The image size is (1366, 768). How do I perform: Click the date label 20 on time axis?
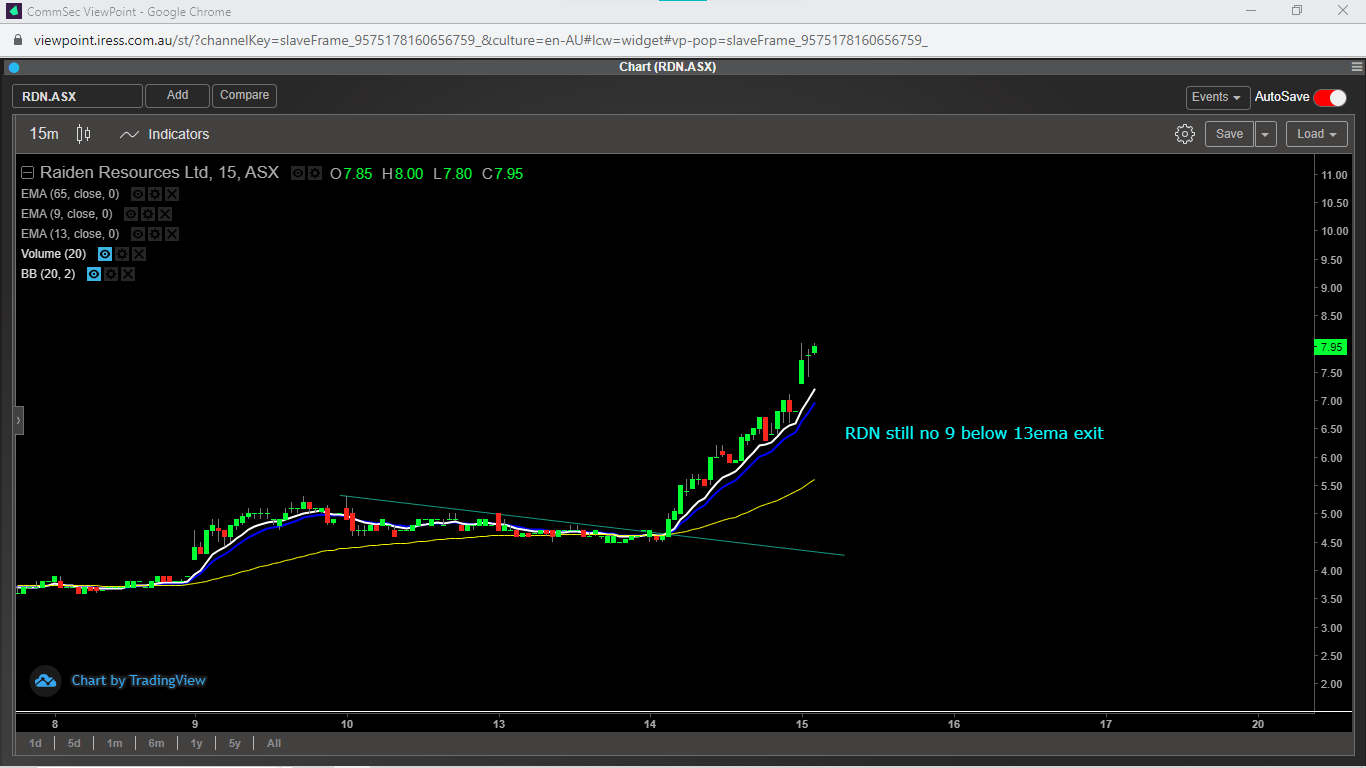pos(1257,724)
